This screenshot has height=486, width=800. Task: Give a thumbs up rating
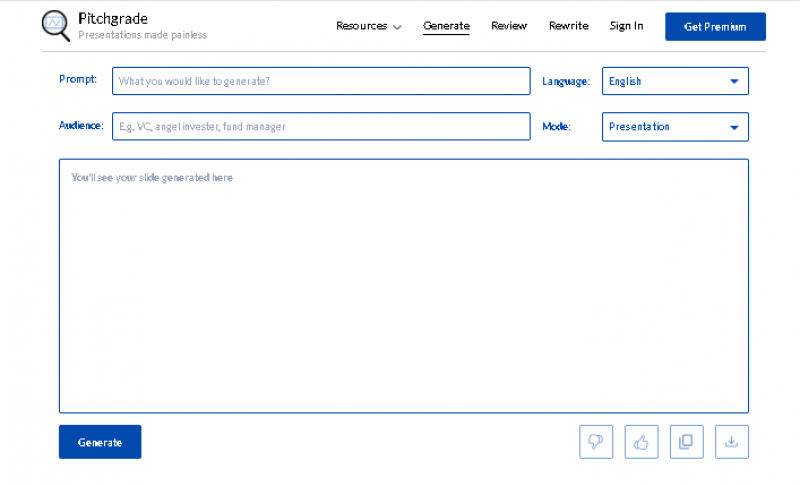(641, 441)
